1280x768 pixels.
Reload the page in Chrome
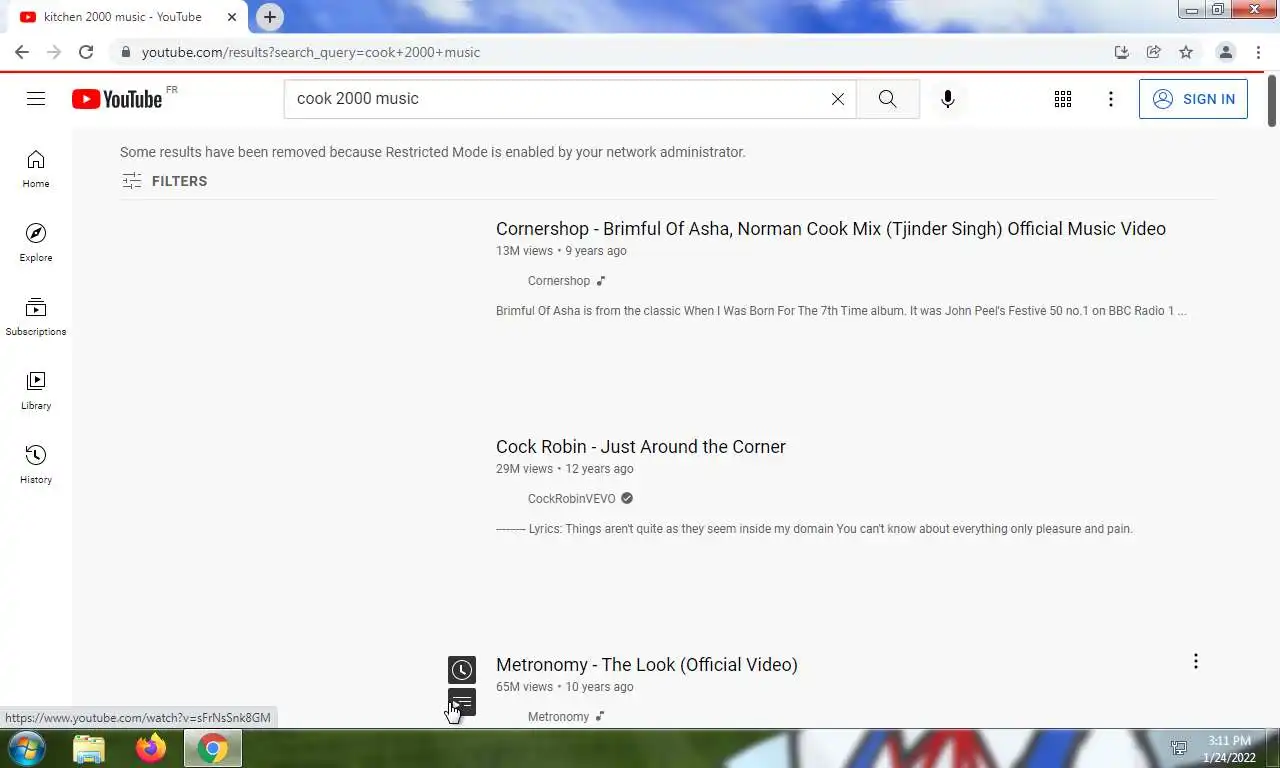[86, 52]
